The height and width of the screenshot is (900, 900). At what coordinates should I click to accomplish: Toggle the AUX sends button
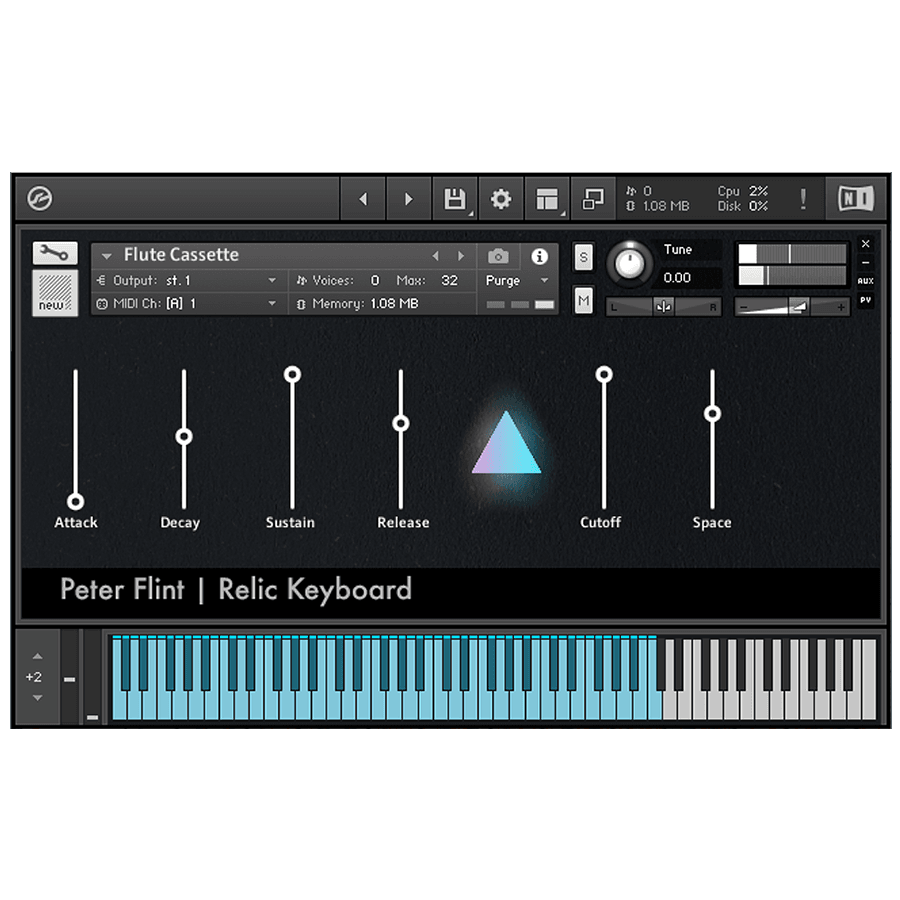point(866,281)
